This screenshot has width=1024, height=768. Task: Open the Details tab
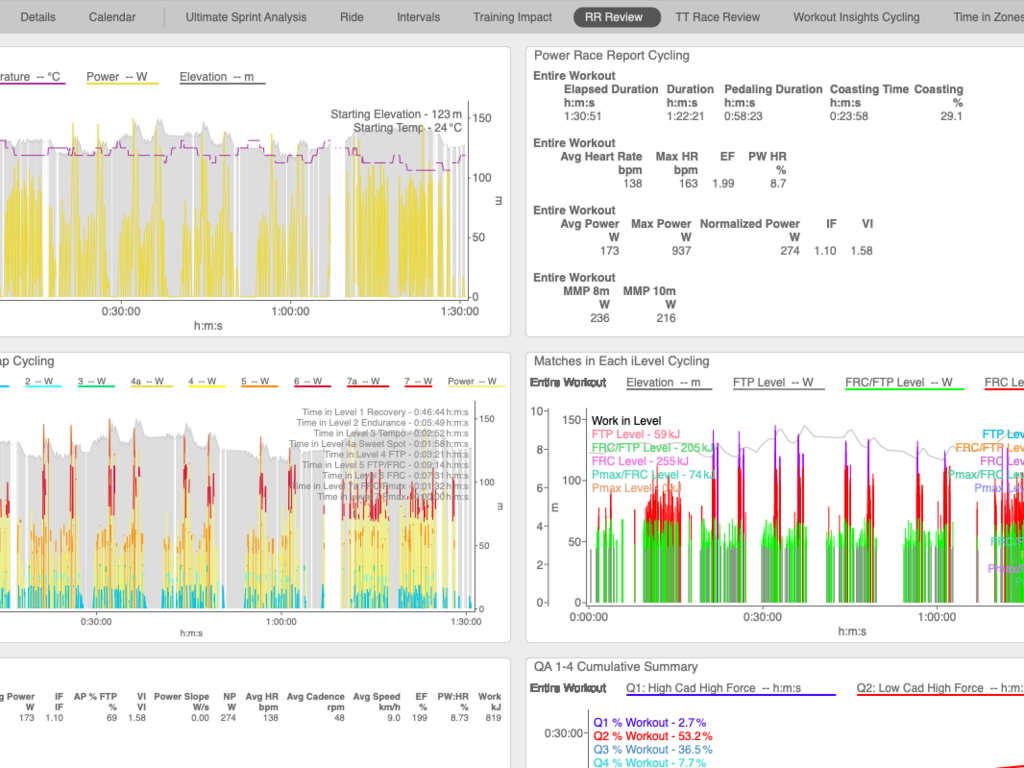[38, 17]
